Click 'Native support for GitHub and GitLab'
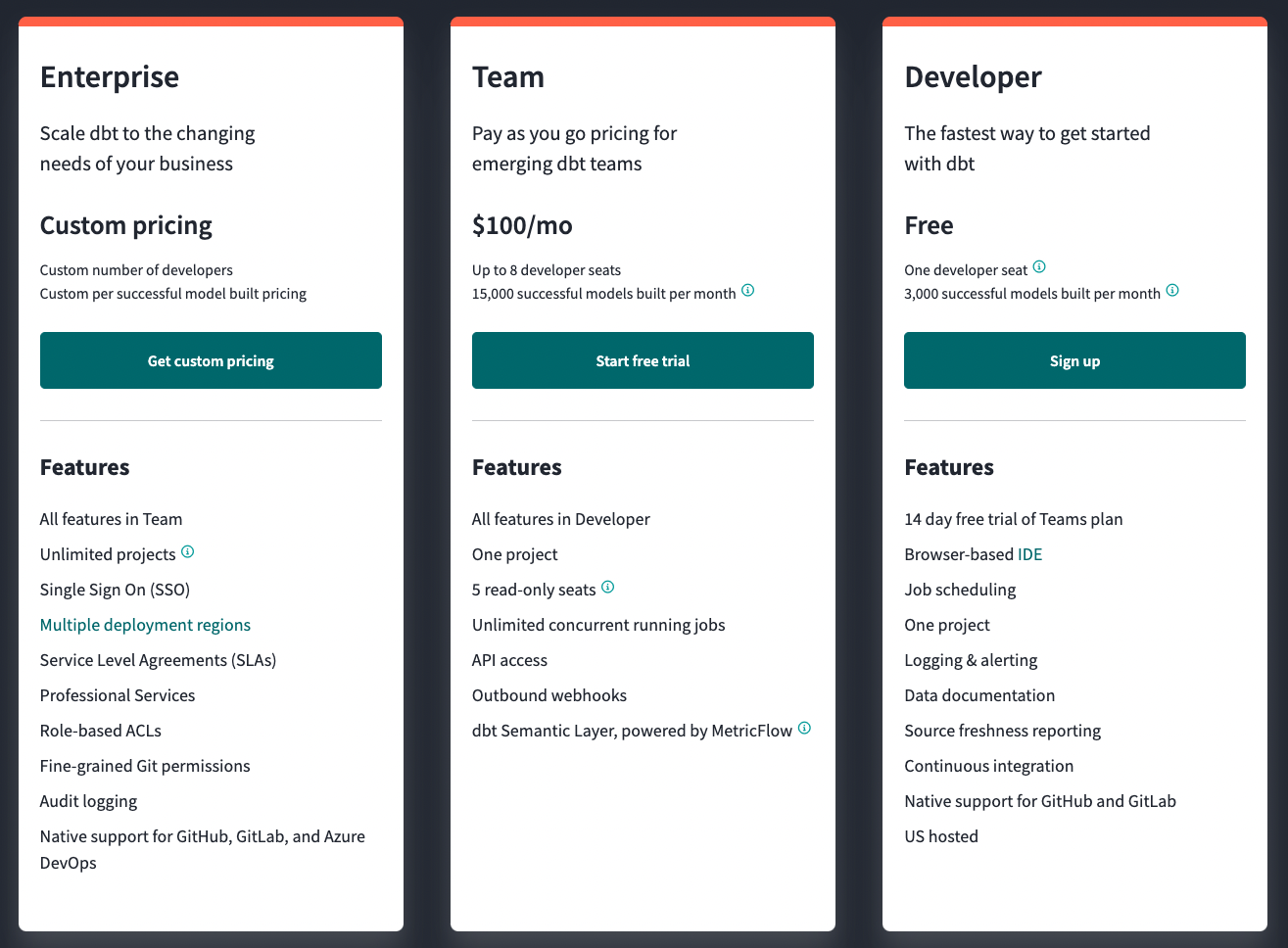 [1040, 801]
